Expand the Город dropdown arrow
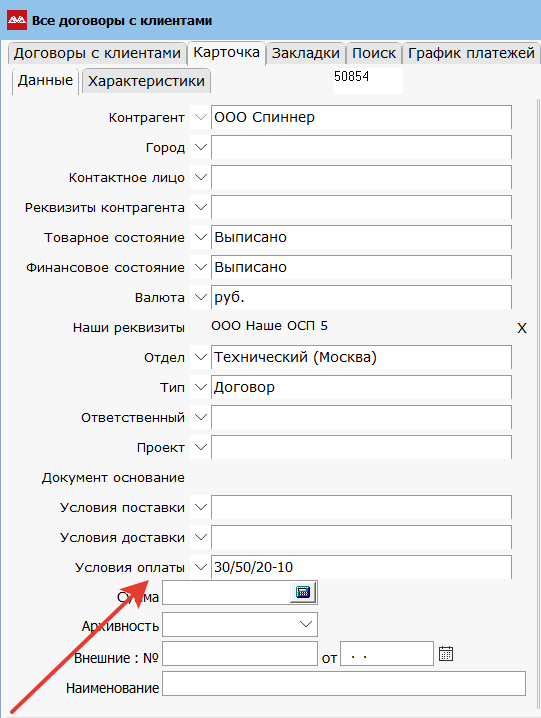This screenshot has height=718, width=541. click(x=200, y=147)
